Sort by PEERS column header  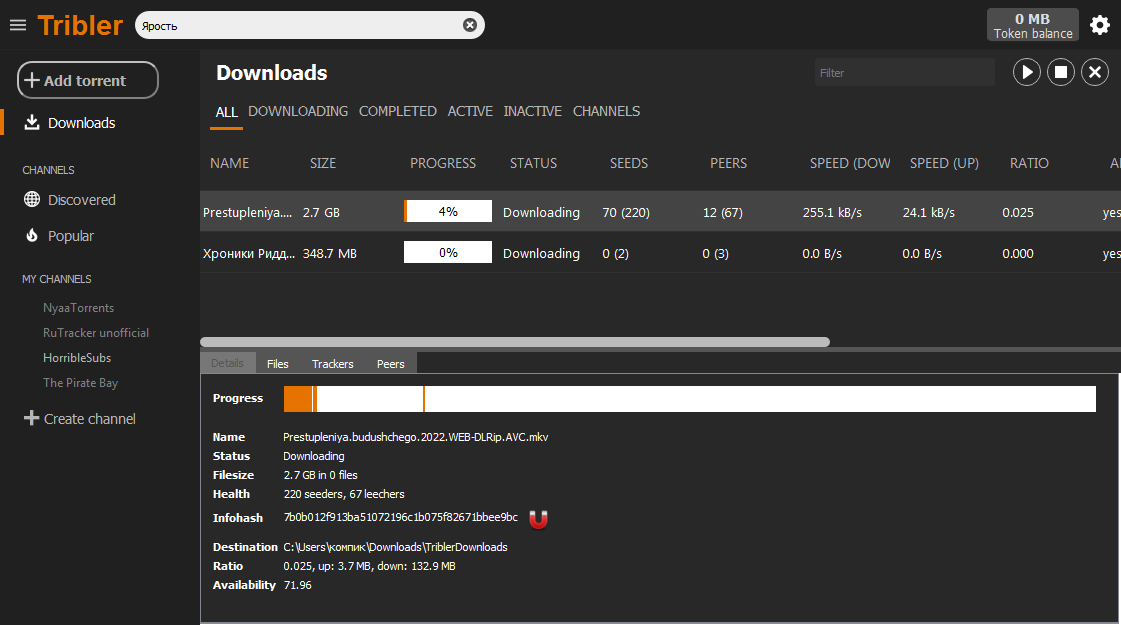coord(729,163)
